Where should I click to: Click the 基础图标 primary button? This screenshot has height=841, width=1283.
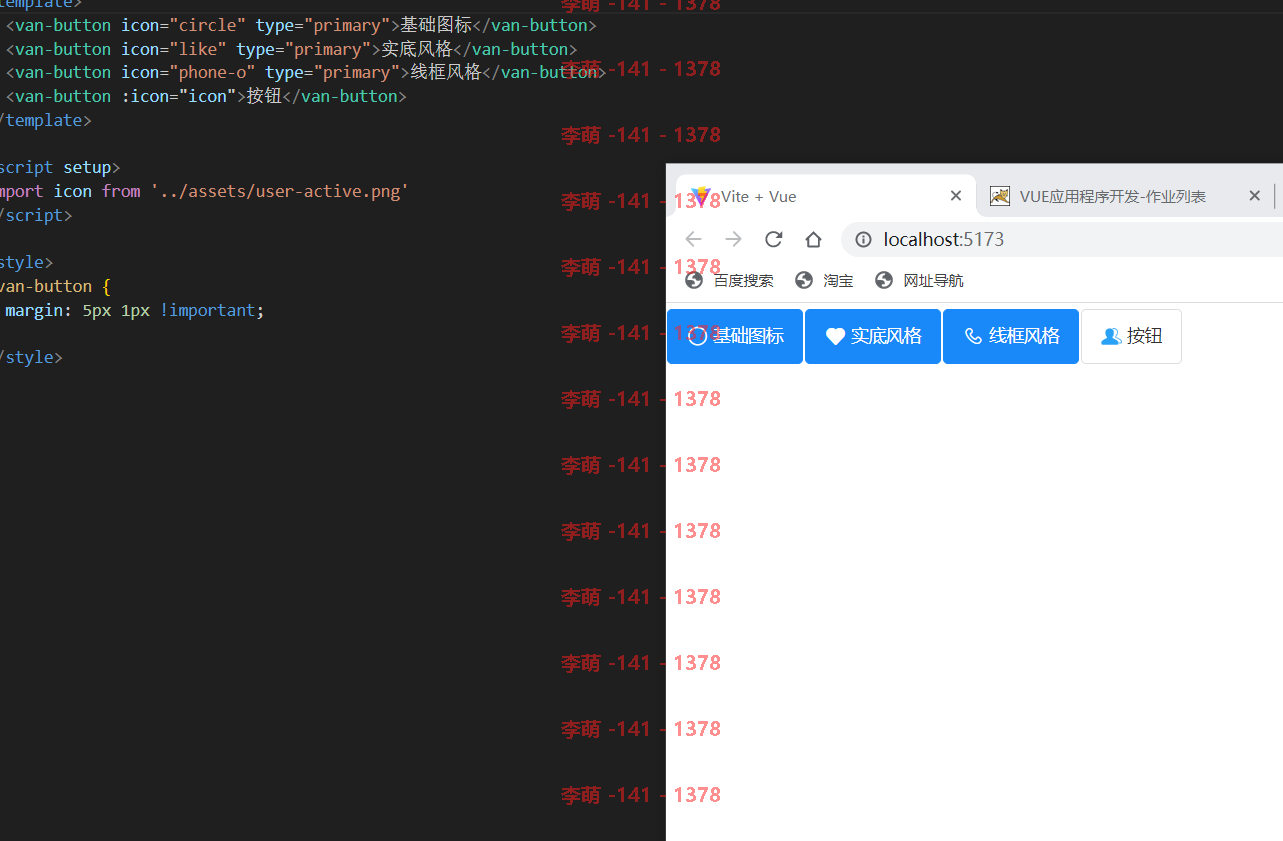(x=735, y=336)
